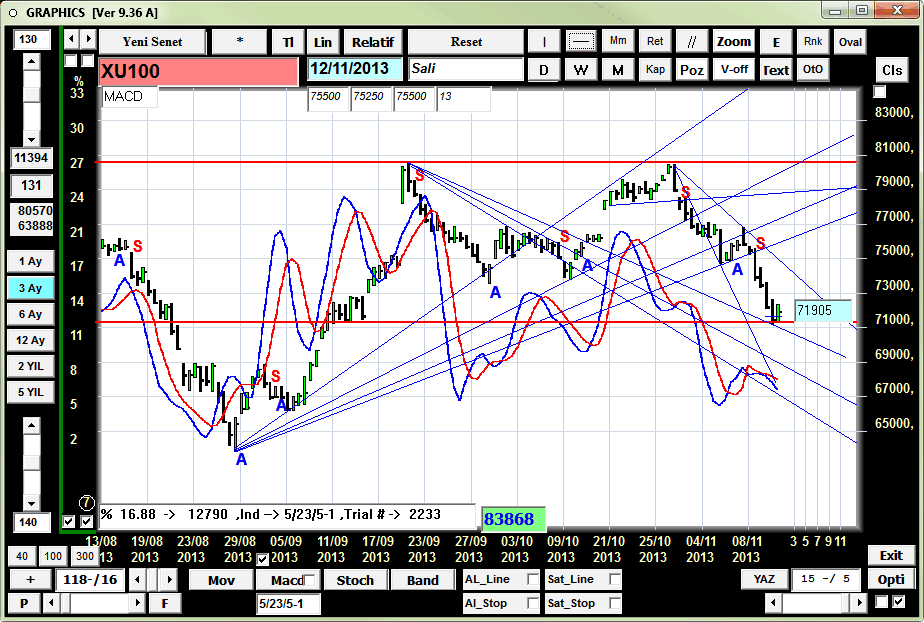The image size is (924, 622).
Task: Toggle unchecked checkbox beside Opti scrollbar
Action: click(x=882, y=601)
